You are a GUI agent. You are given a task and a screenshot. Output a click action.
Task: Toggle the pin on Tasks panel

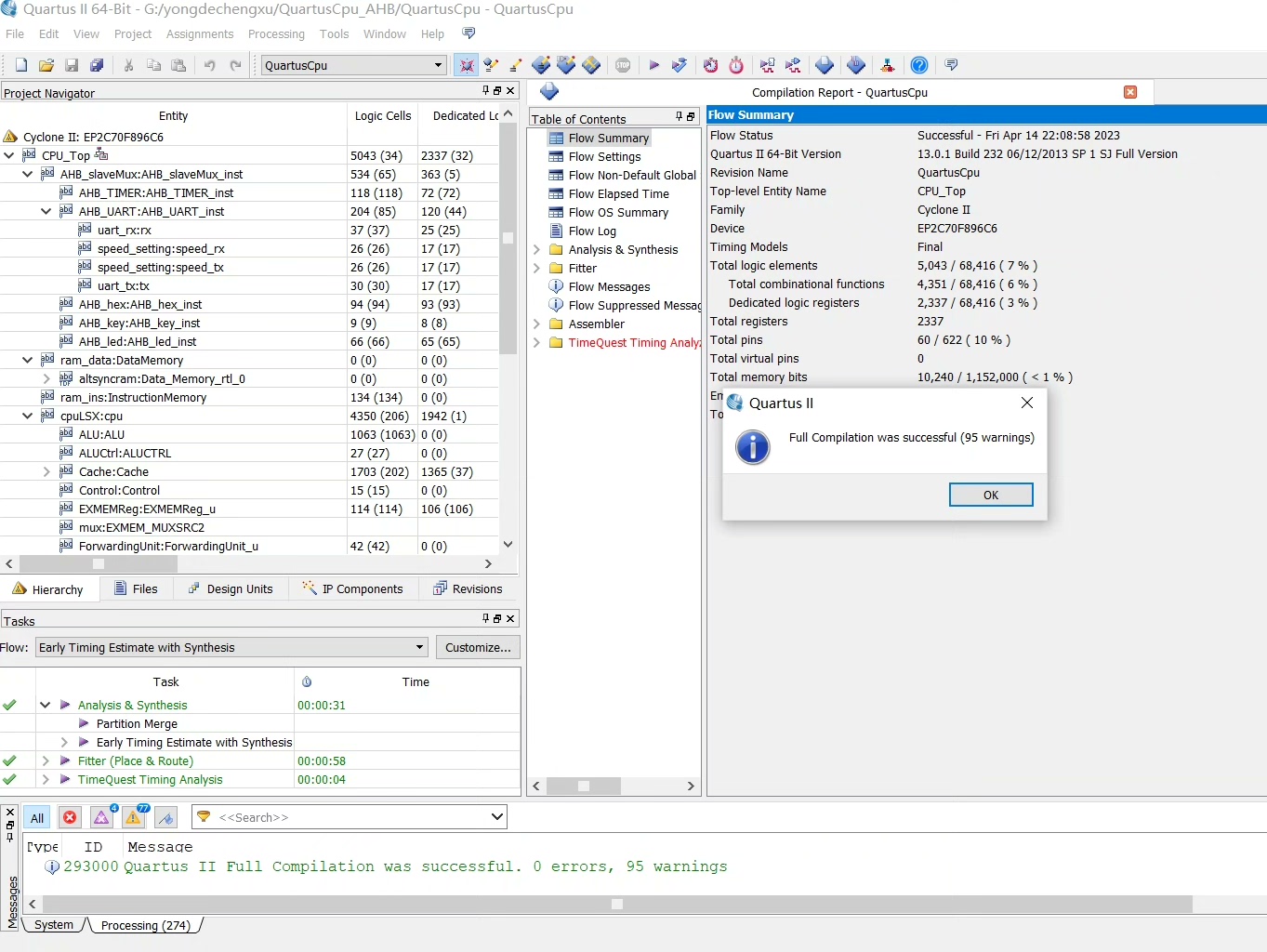coord(485,619)
